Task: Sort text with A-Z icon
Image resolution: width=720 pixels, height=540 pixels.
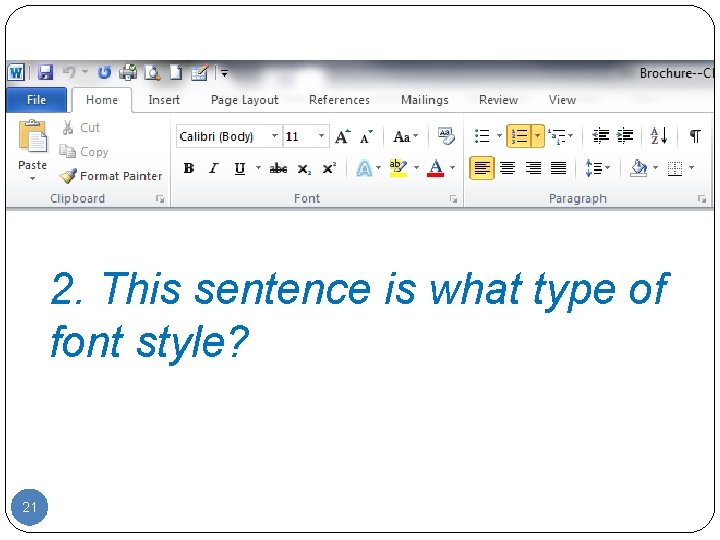Action: [x=658, y=136]
